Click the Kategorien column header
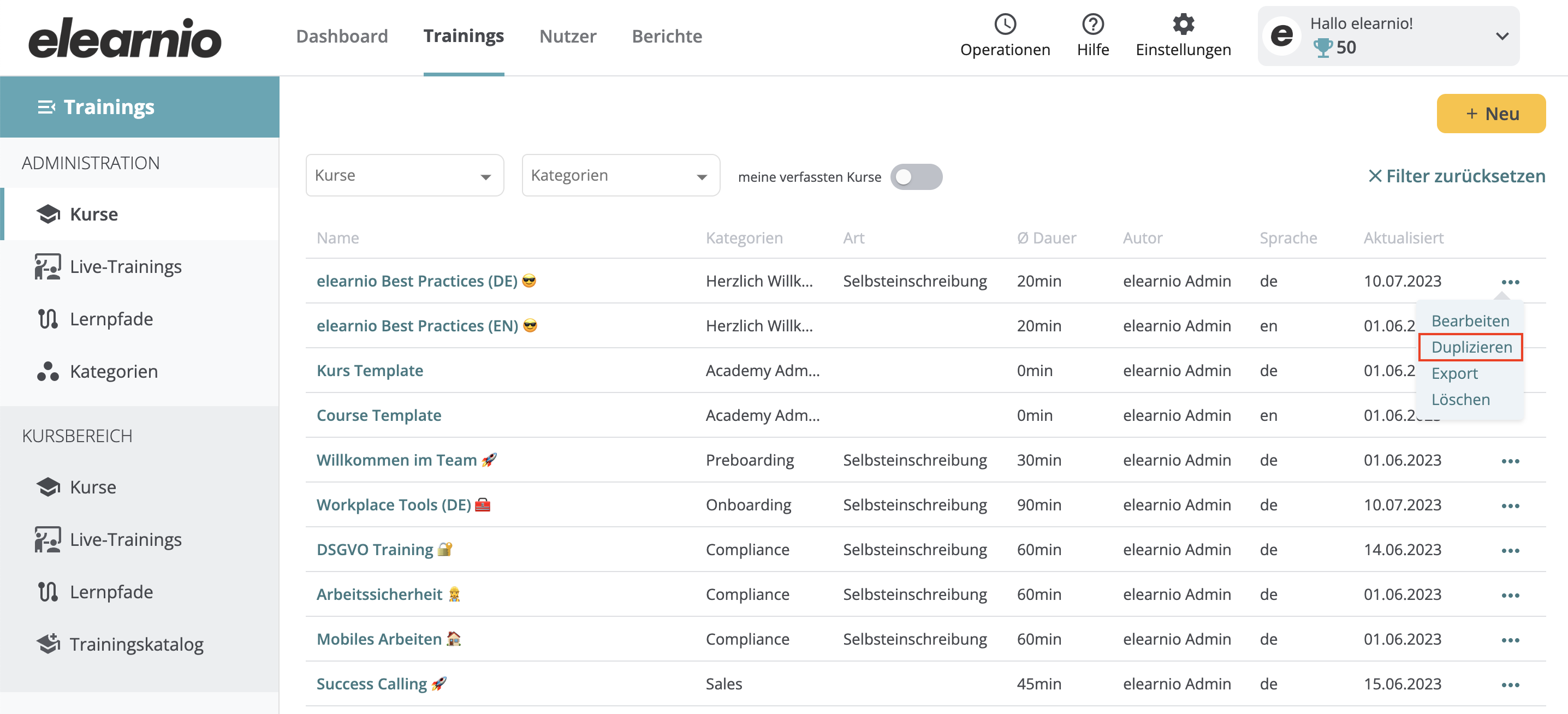1568x714 pixels. pyautogui.click(x=744, y=238)
